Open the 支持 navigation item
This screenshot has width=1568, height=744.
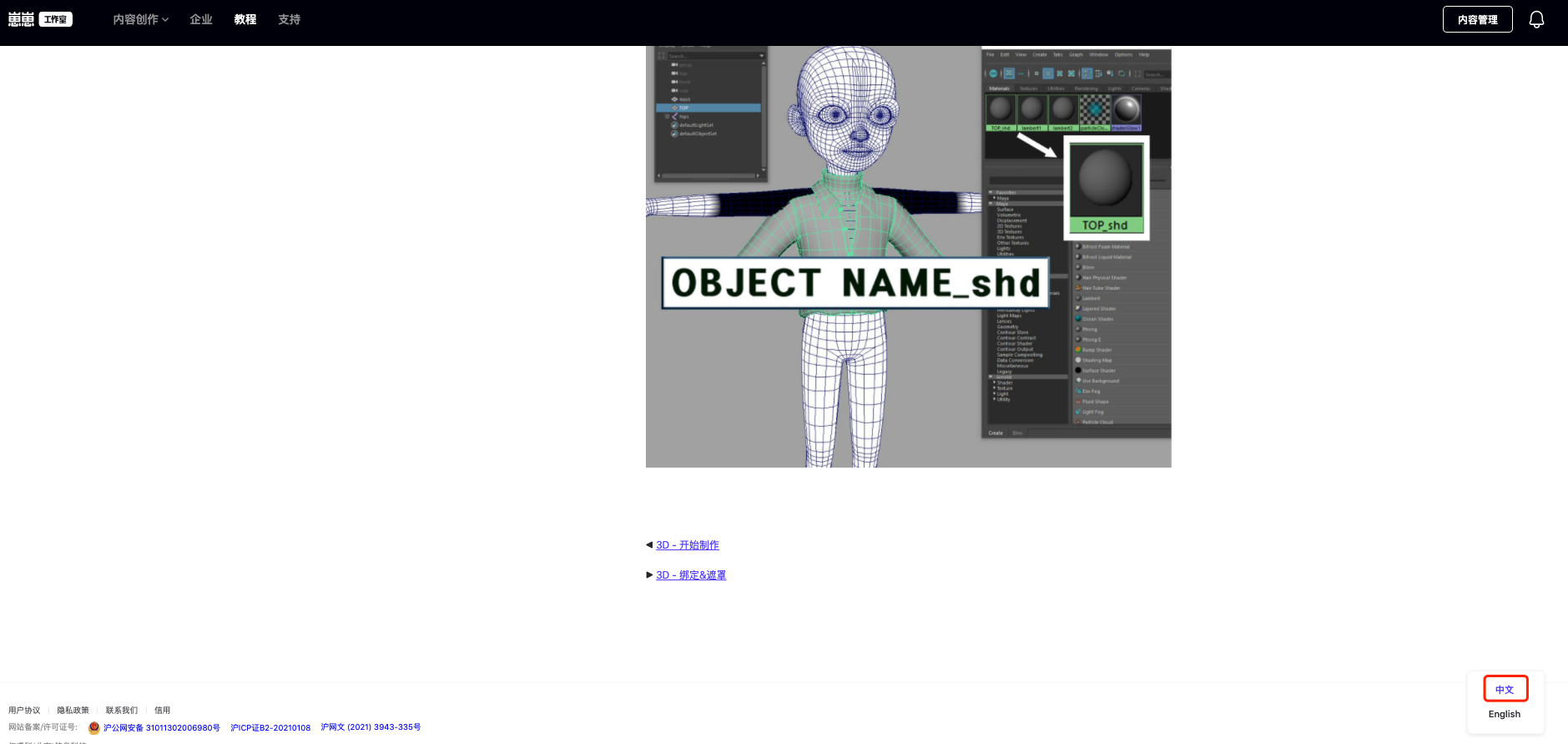coord(289,19)
